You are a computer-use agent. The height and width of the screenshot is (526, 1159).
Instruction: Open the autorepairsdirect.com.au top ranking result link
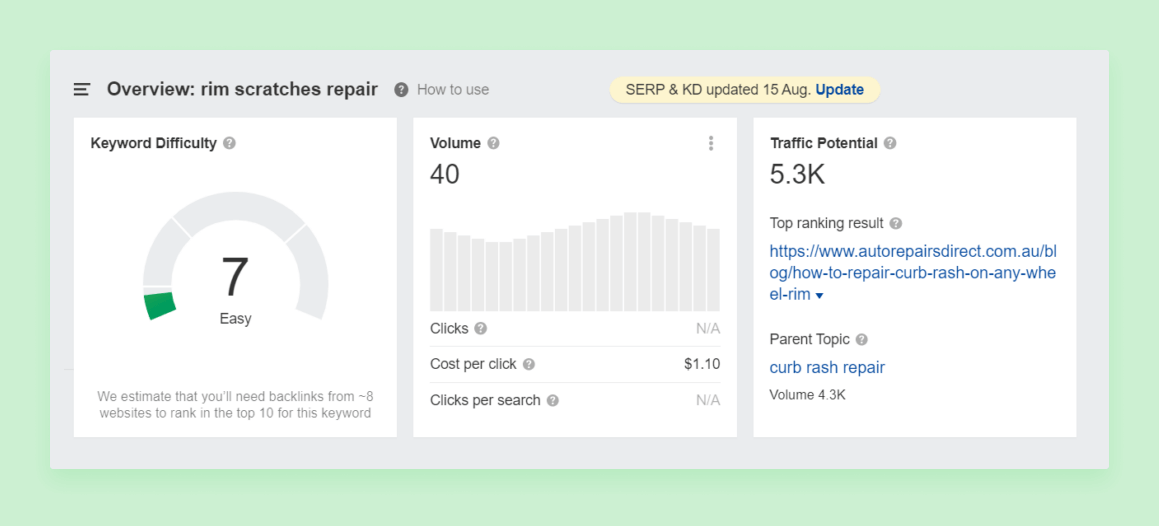(x=914, y=273)
